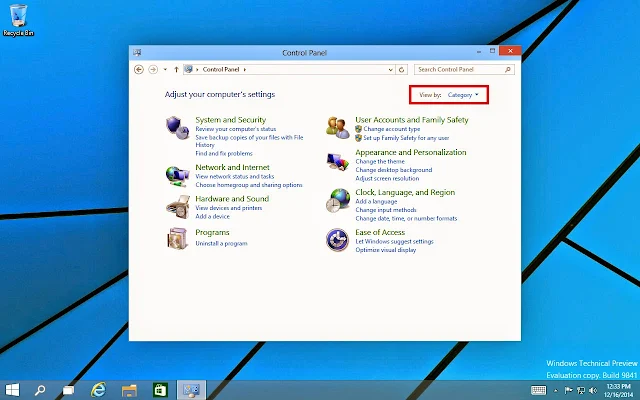This screenshot has height=400, width=640.
Task: Refresh the Control Panel view
Action: tap(402, 70)
